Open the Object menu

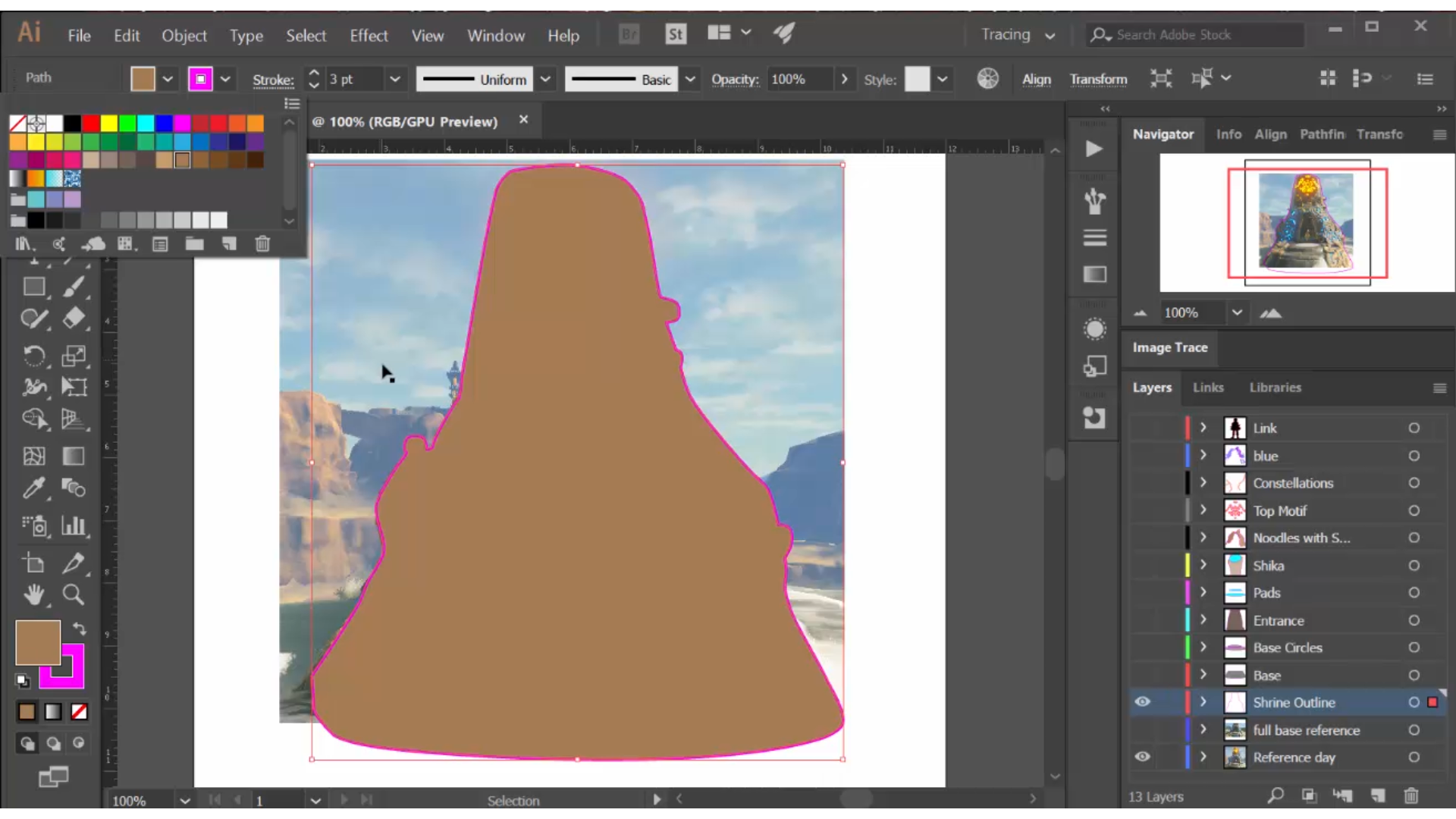point(184,36)
